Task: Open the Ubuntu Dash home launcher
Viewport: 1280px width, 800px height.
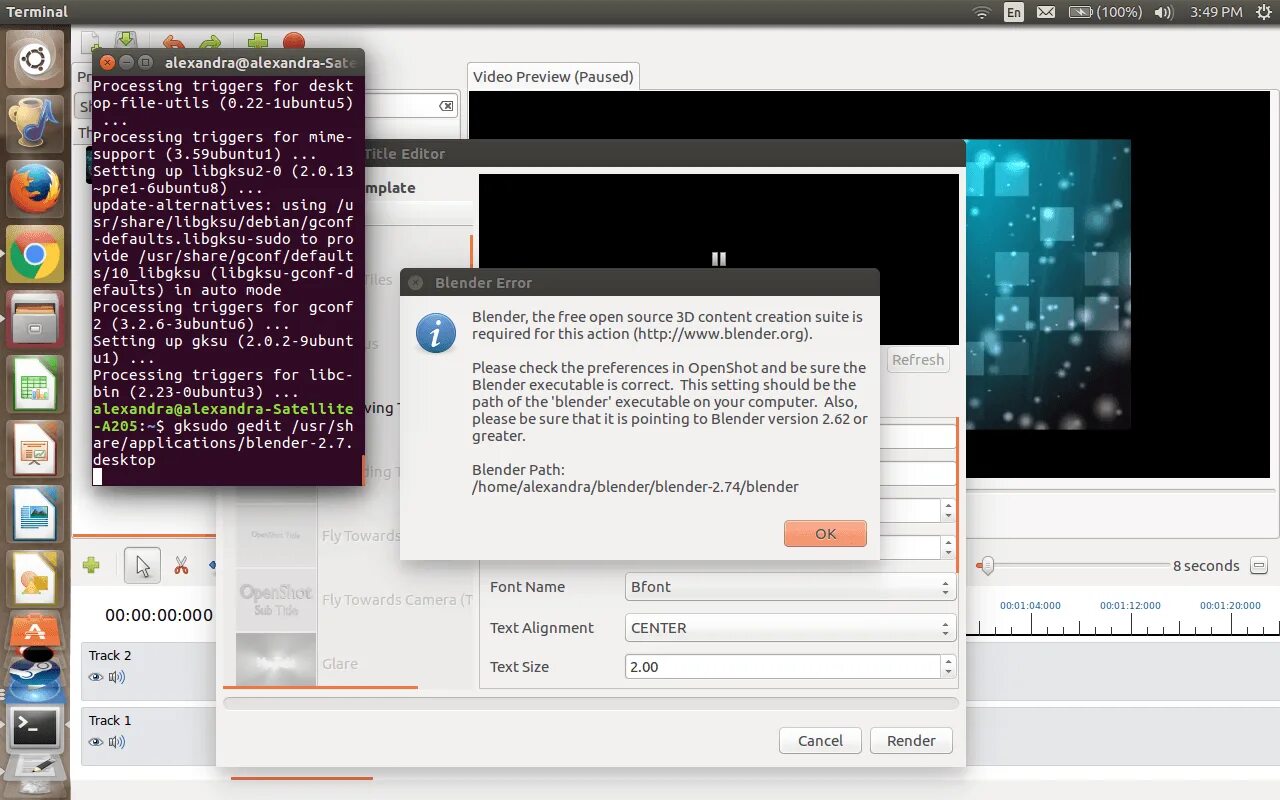Action: point(35,59)
